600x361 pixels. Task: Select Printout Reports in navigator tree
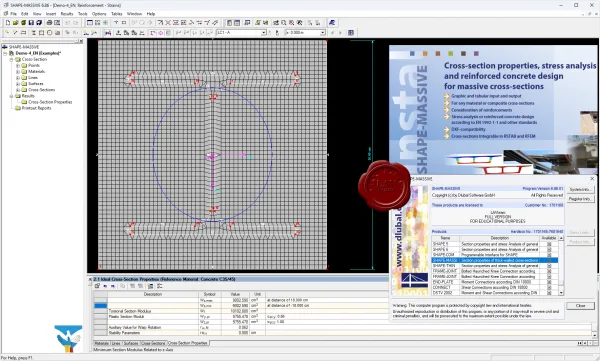pos(36,108)
